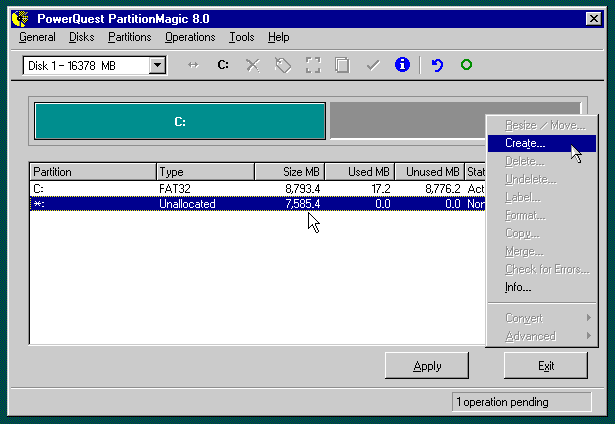Open the Partitions menu

(x=129, y=37)
